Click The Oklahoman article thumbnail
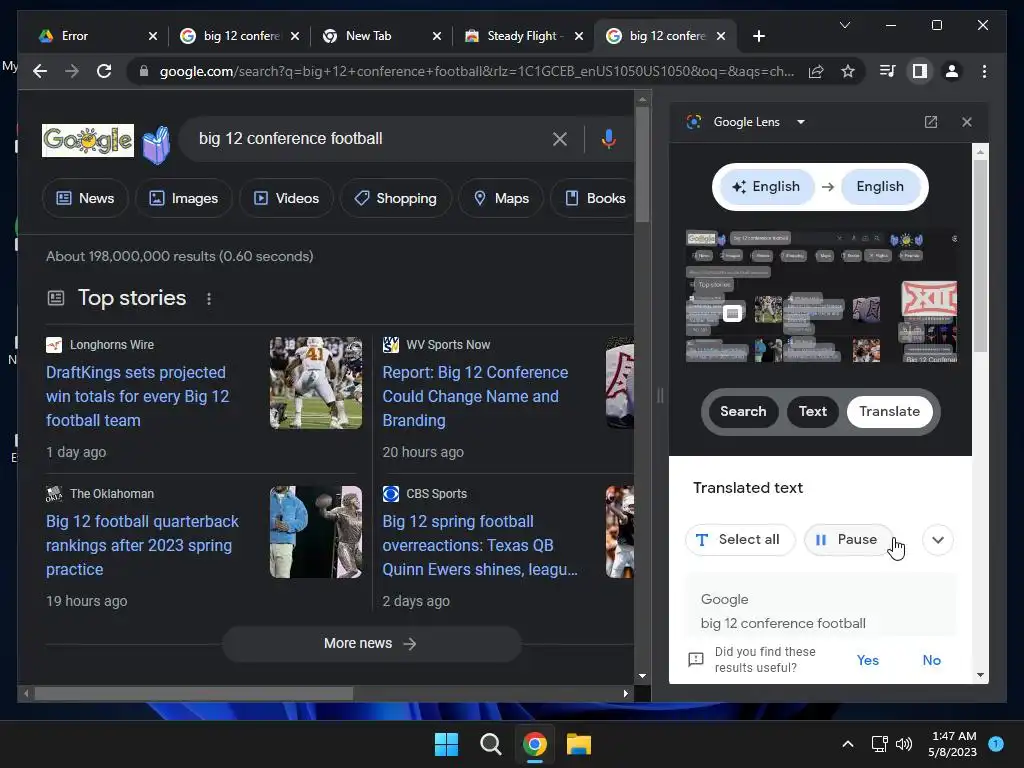 pos(315,532)
